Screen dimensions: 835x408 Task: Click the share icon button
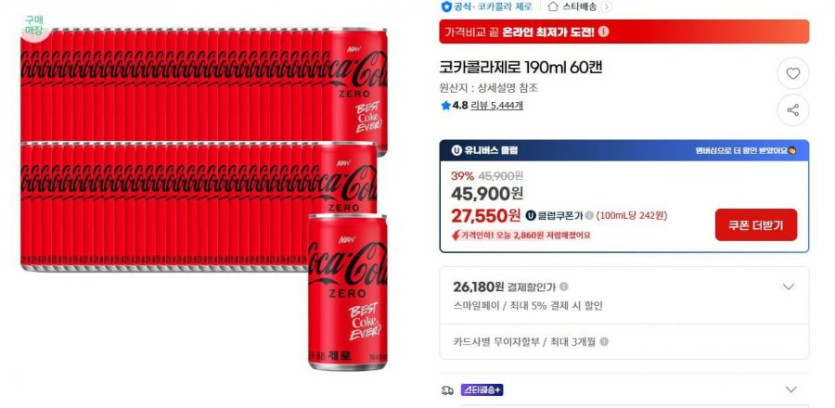tap(793, 110)
